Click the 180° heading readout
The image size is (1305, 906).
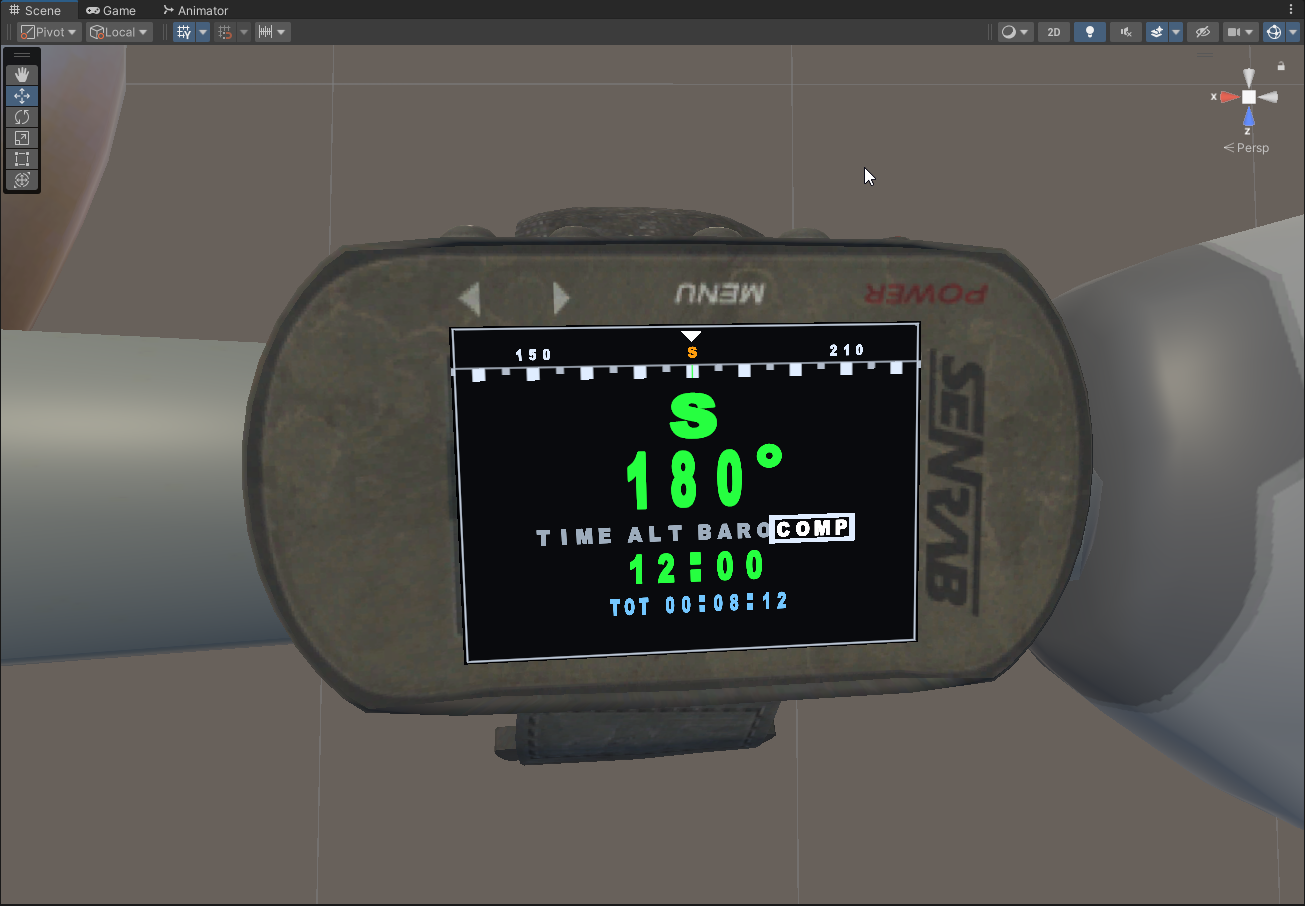coord(704,479)
